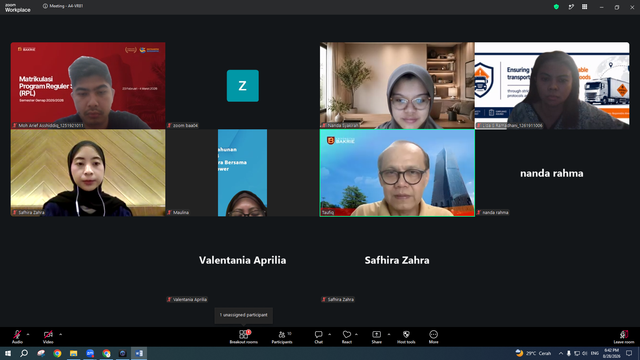The image size is (640, 360).
Task: Select Nanda Syakirah video tile
Action: click(397, 85)
